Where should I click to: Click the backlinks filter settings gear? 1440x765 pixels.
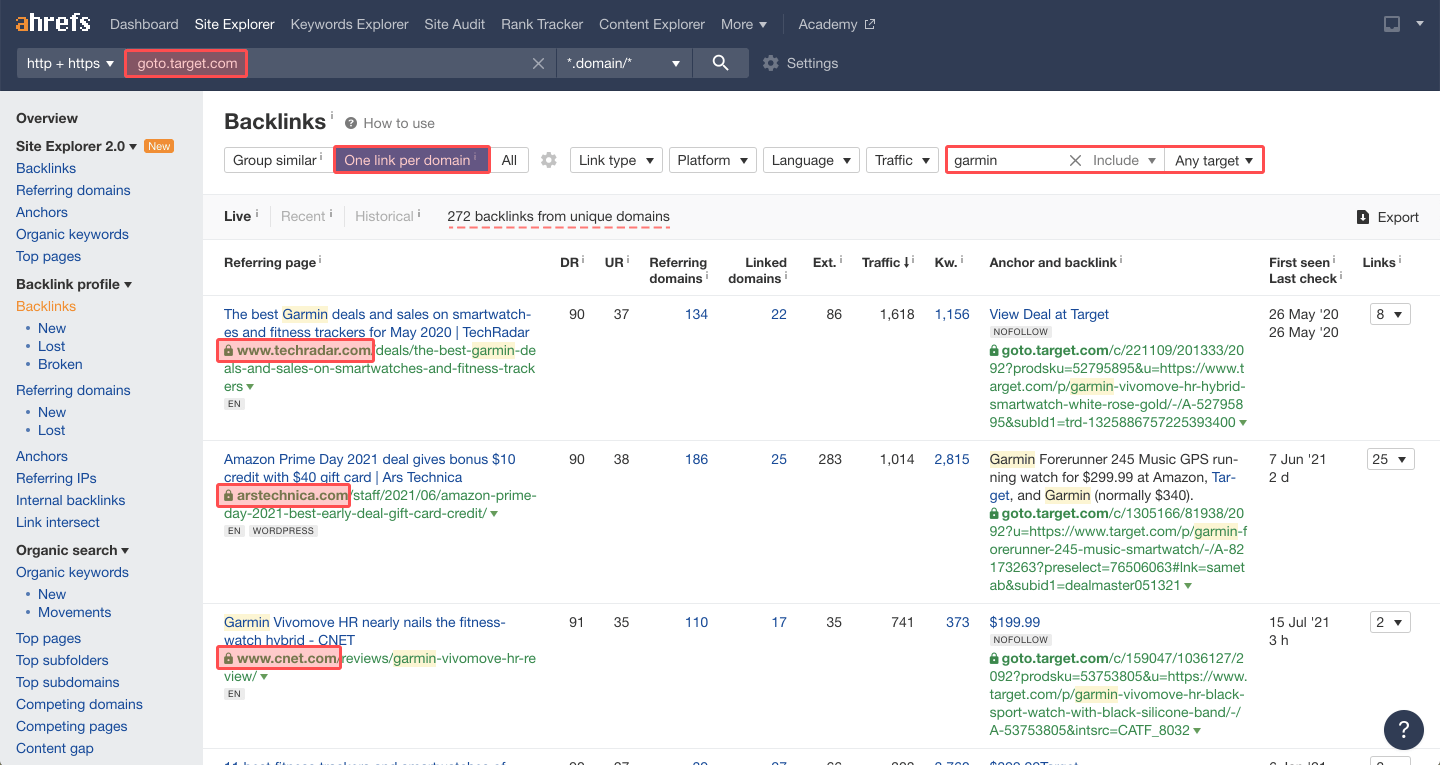pos(548,160)
